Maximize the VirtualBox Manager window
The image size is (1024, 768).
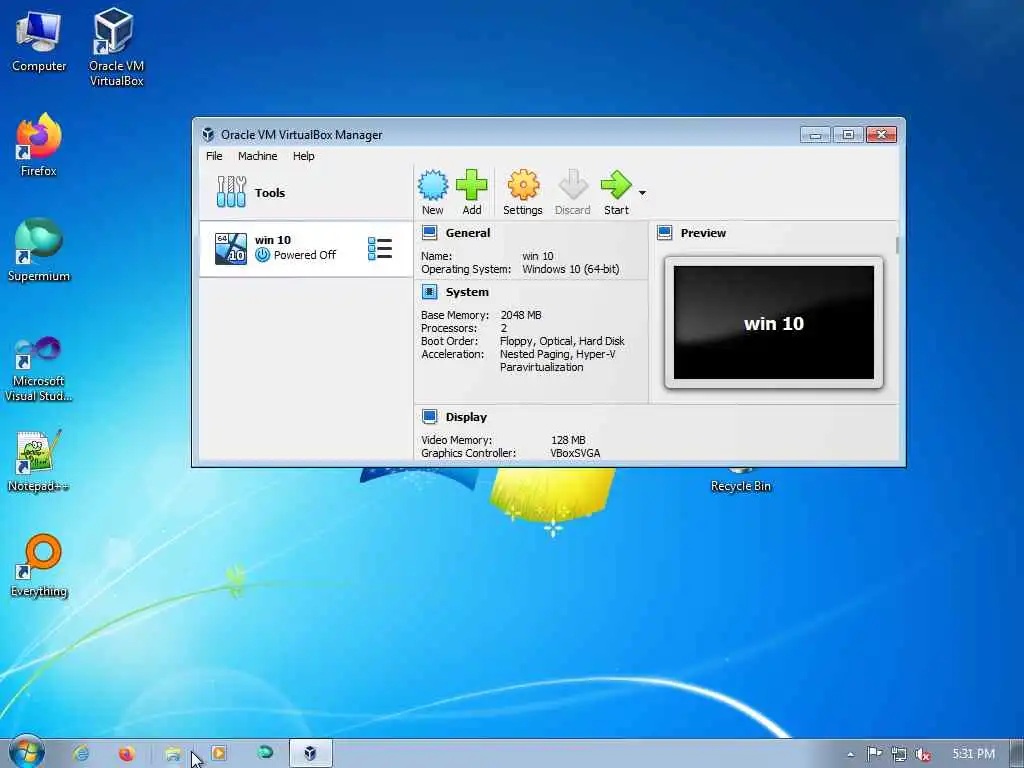[848, 135]
